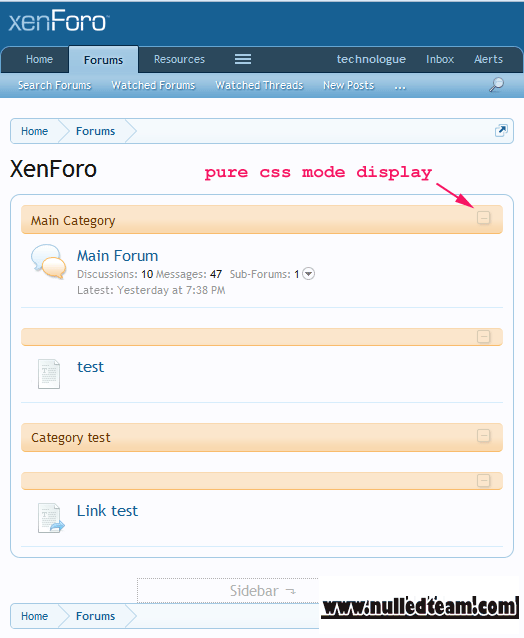Open the Main Forum link
Viewport: 524px width, 638px height.
[118, 256]
